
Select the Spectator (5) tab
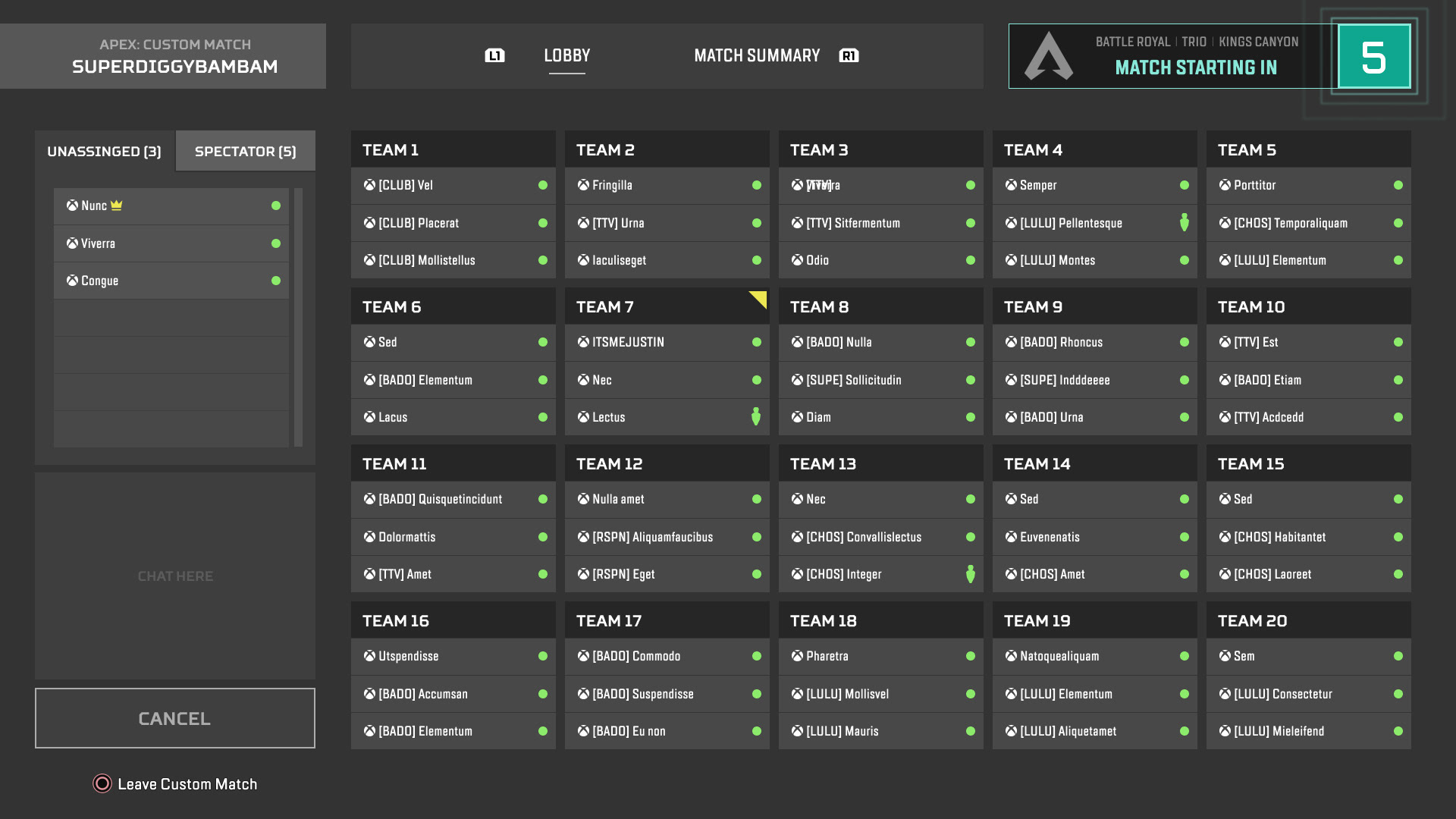pyautogui.click(x=246, y=151)
